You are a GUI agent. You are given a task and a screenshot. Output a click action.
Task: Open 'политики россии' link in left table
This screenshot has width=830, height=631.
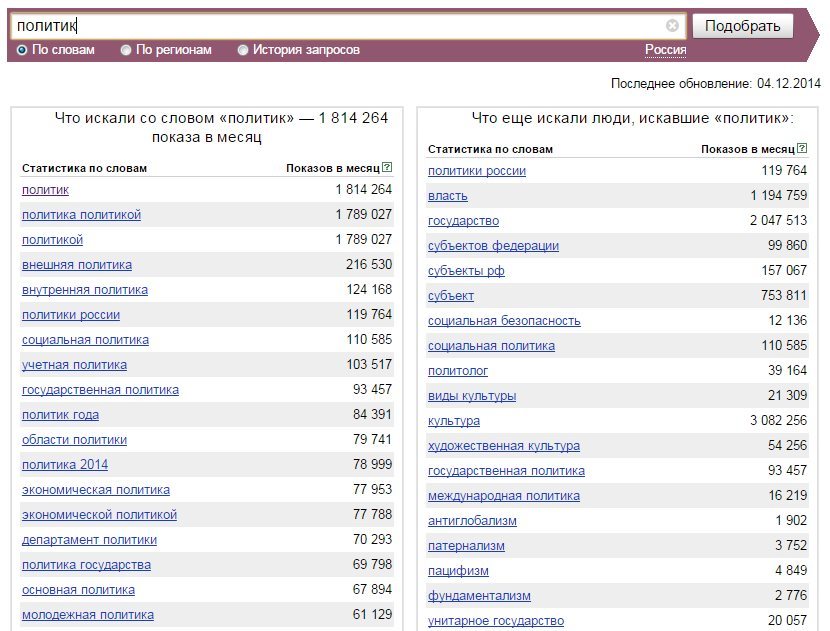click(x=71, y=314)
